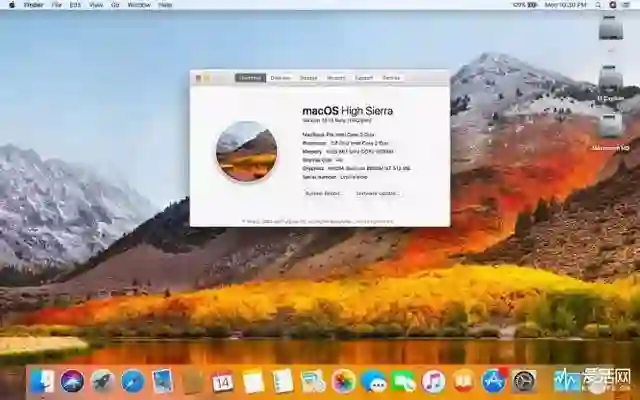
Task: Open the View menu
Action: click(96, 5)
